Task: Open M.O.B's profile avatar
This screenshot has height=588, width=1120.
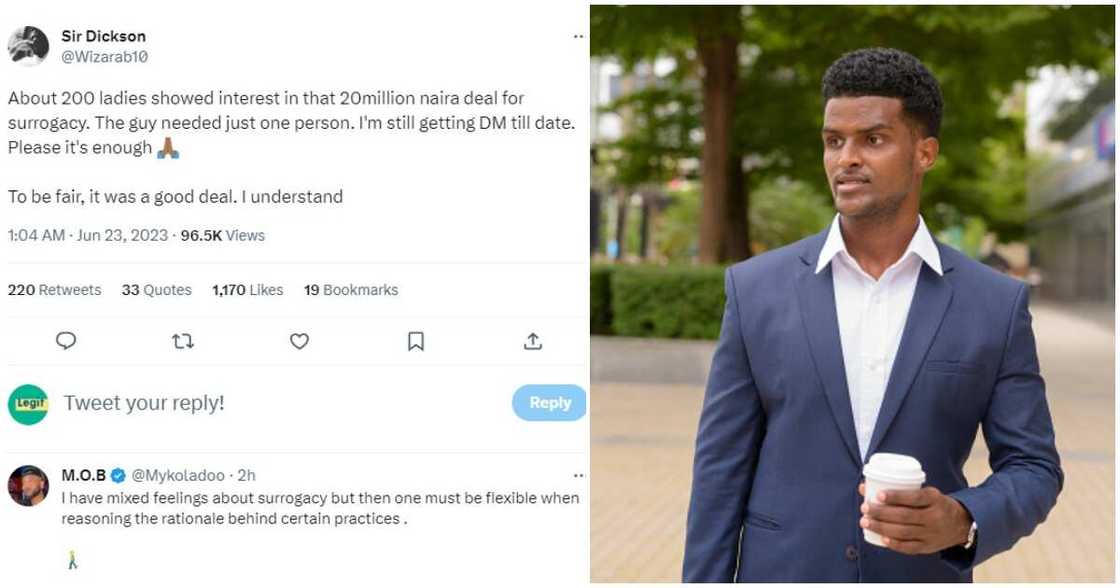Action: (28, 486)
